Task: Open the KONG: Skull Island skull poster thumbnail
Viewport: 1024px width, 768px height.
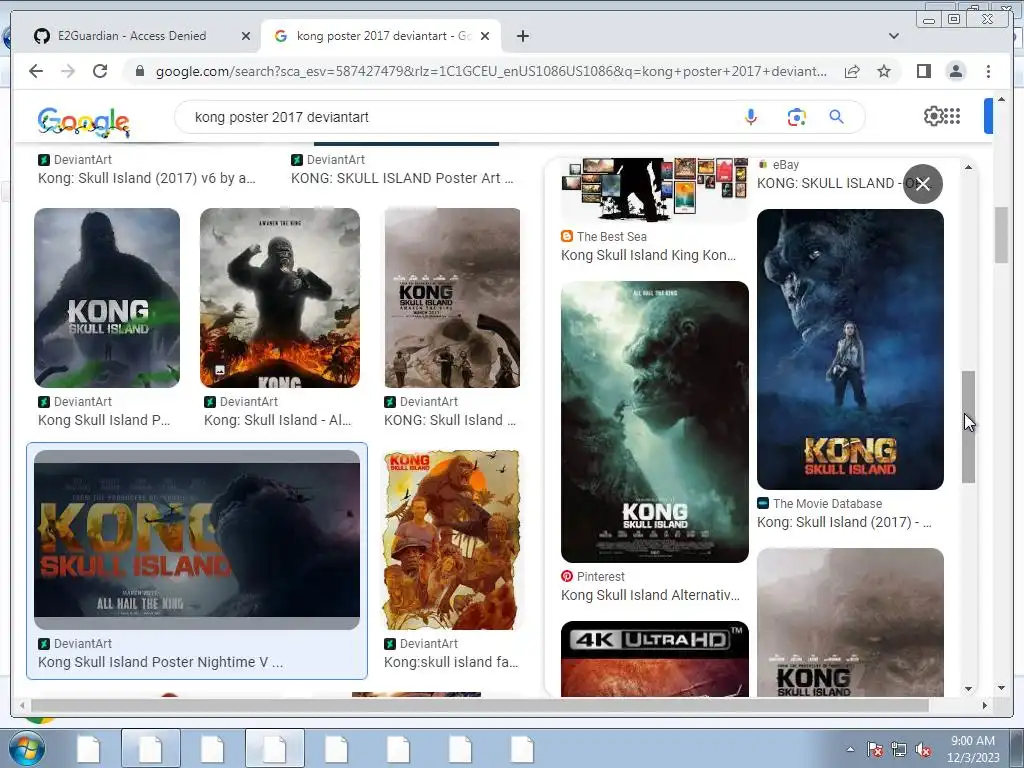Action: (x=452, y=298)
